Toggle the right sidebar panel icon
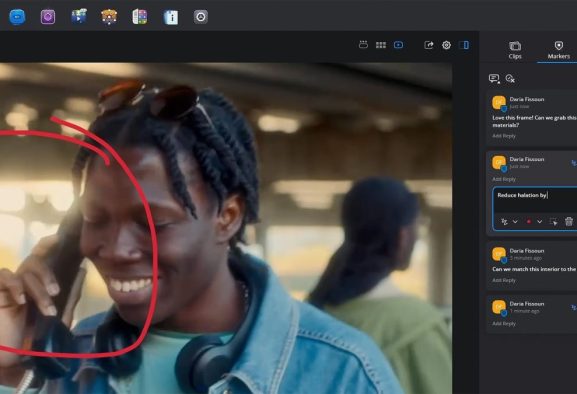Screen dimensions: 577x394 tap(464, 45)
